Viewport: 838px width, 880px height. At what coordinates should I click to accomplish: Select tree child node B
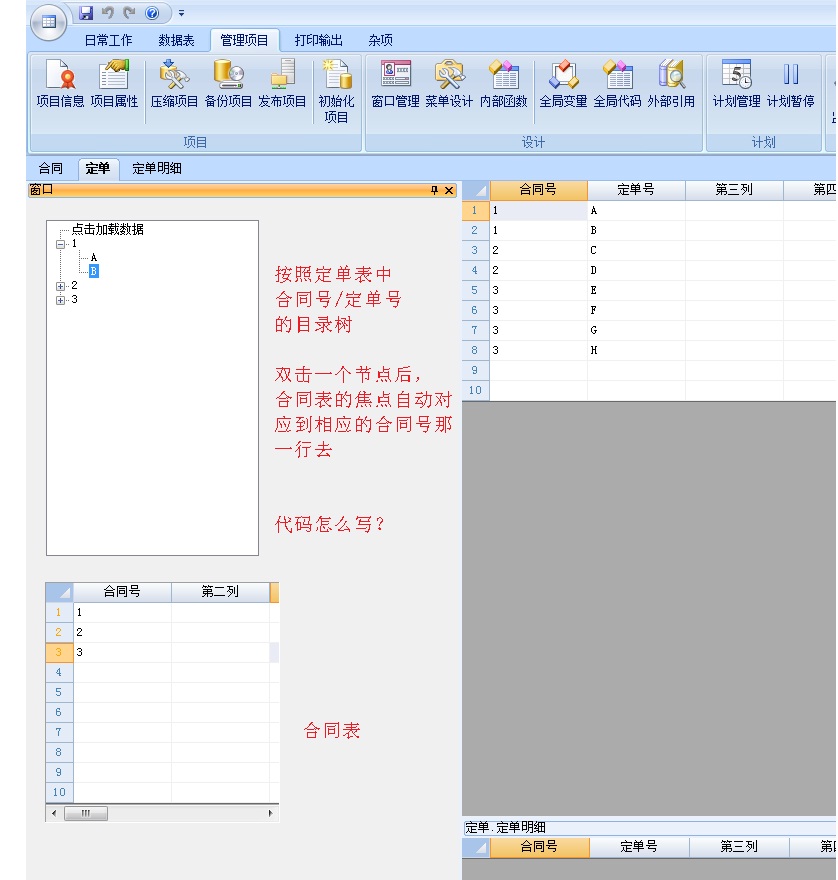click(x=94, y=271)
